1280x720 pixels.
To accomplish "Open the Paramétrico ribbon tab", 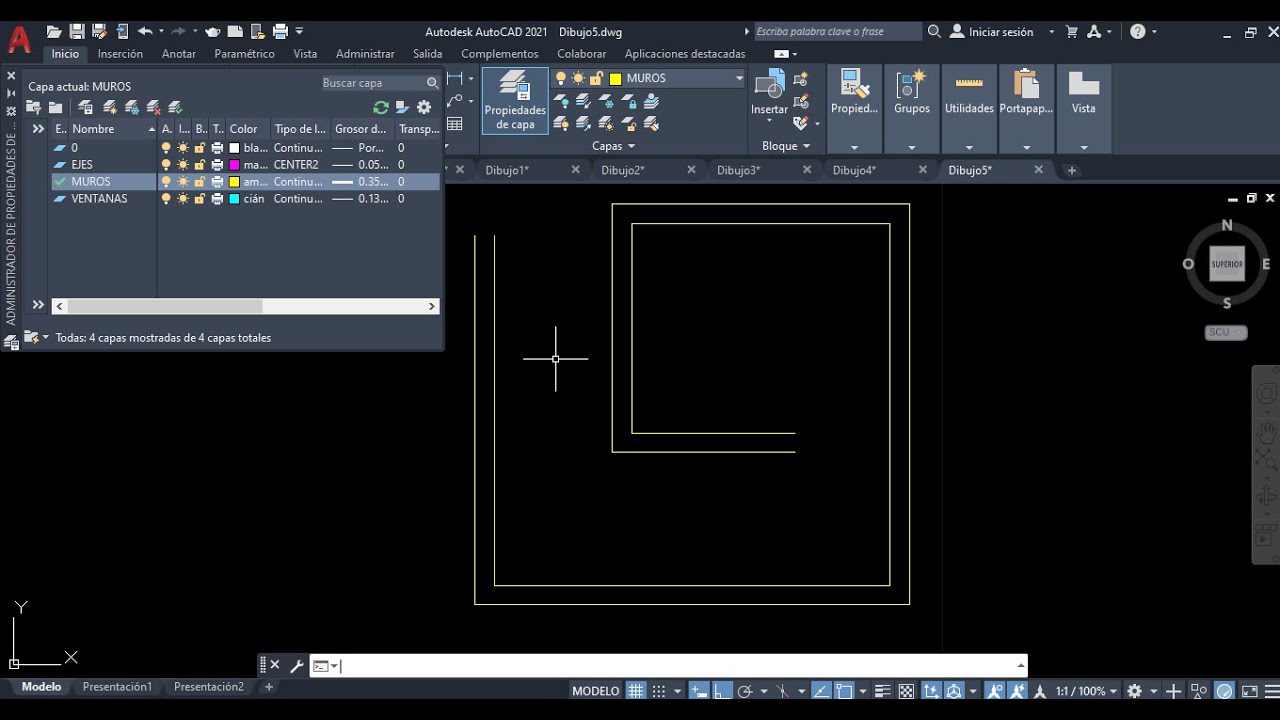I will pos(244,54).
